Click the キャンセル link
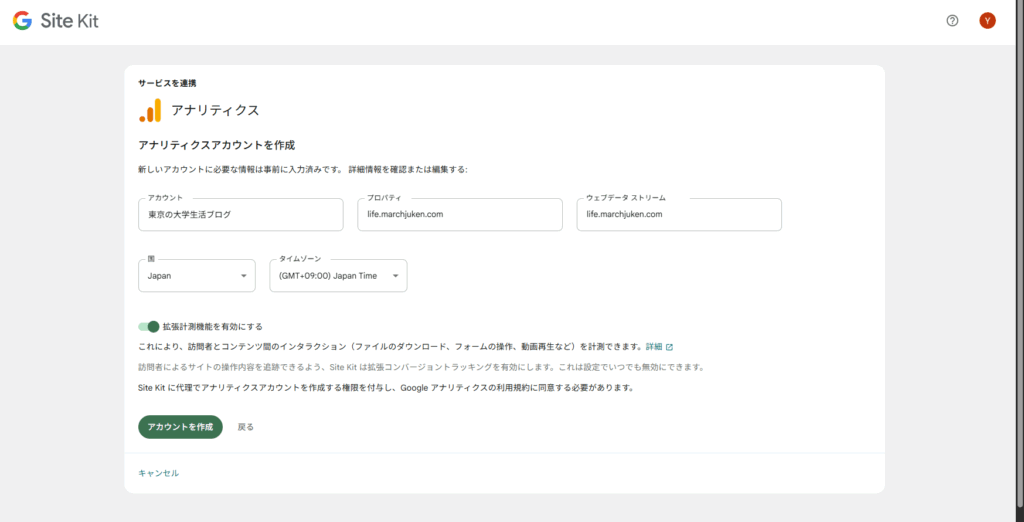Image resolution: width=1024 pixels, height=522 pixels. point(159,473)
